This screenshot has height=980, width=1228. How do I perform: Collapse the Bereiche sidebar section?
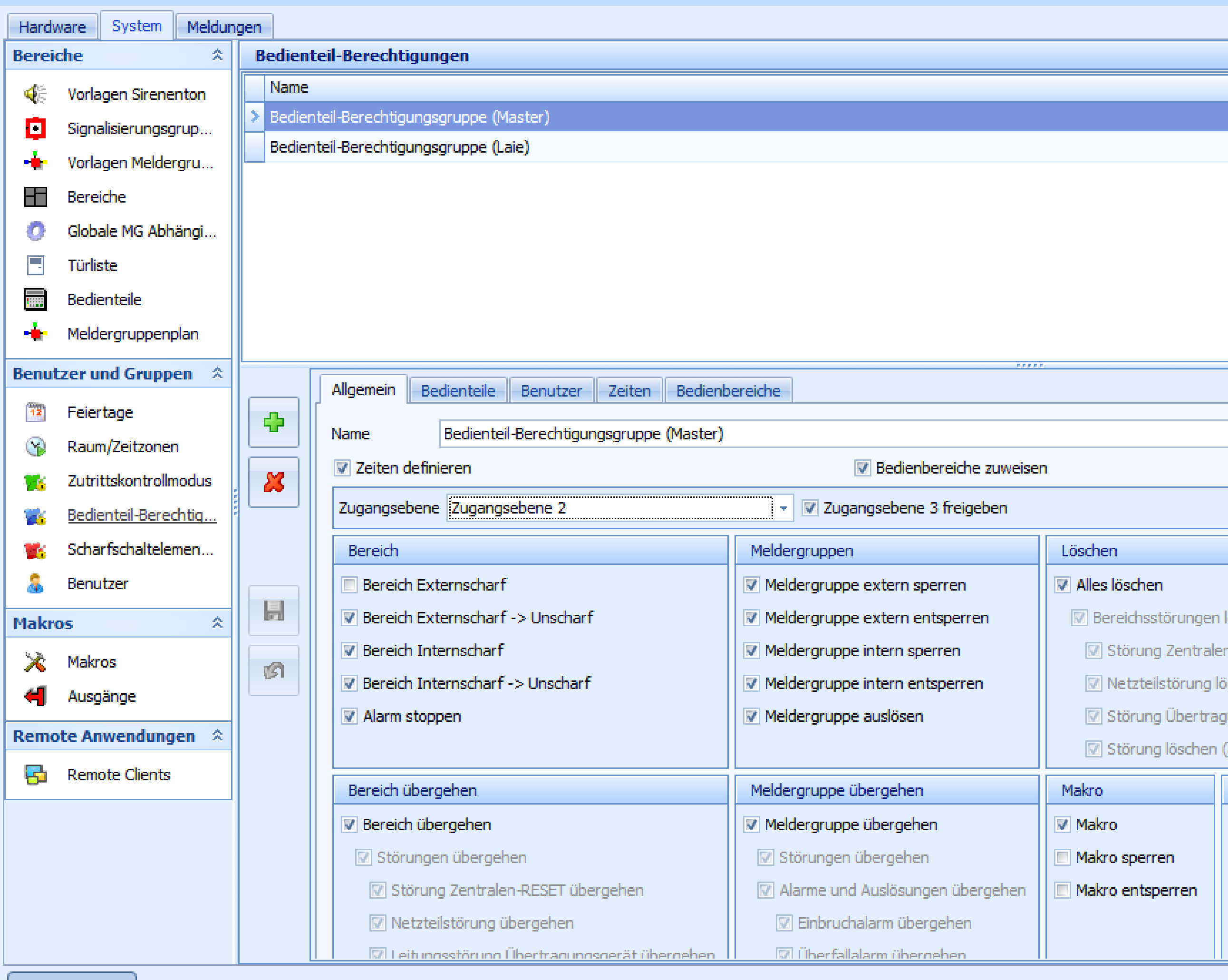point(217,55)
